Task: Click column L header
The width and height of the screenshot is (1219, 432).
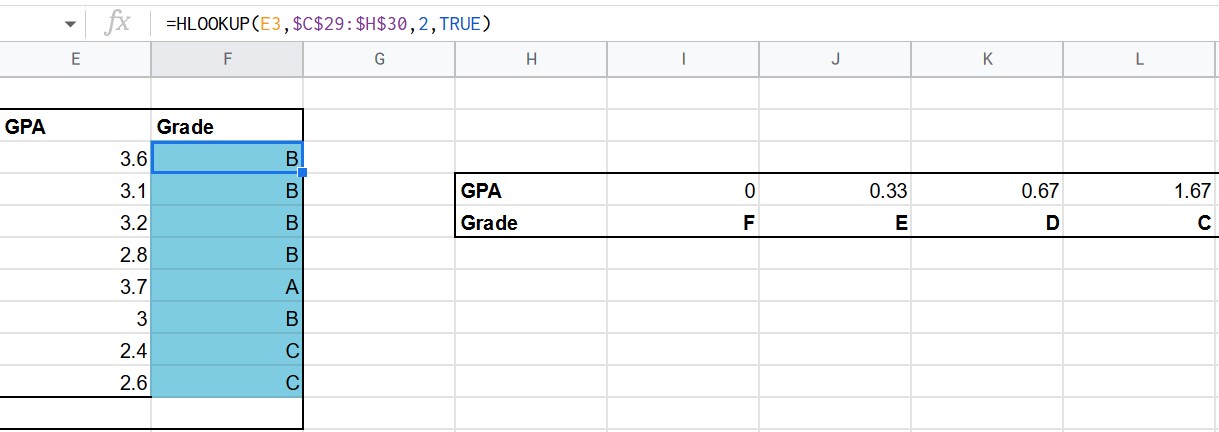Action: coord(1139,59)
